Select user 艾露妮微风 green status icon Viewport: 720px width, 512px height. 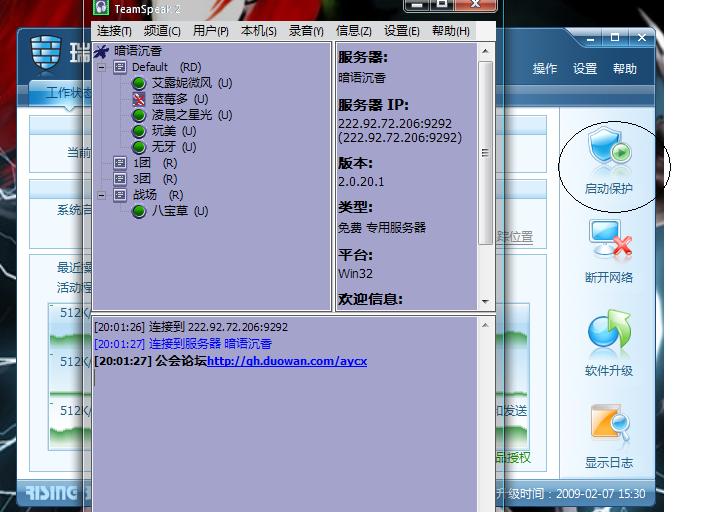pyautogui.click(x=139, y=83)
